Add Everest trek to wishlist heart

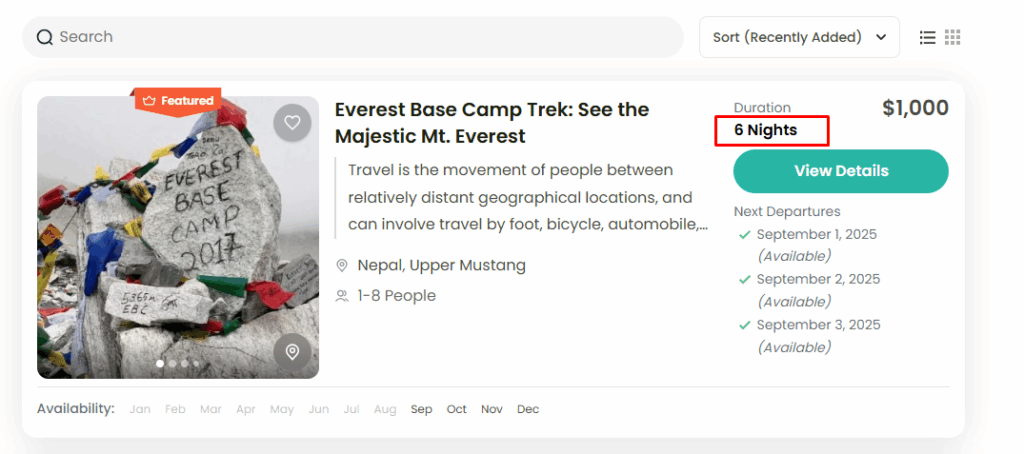click(x=292, y=123)
